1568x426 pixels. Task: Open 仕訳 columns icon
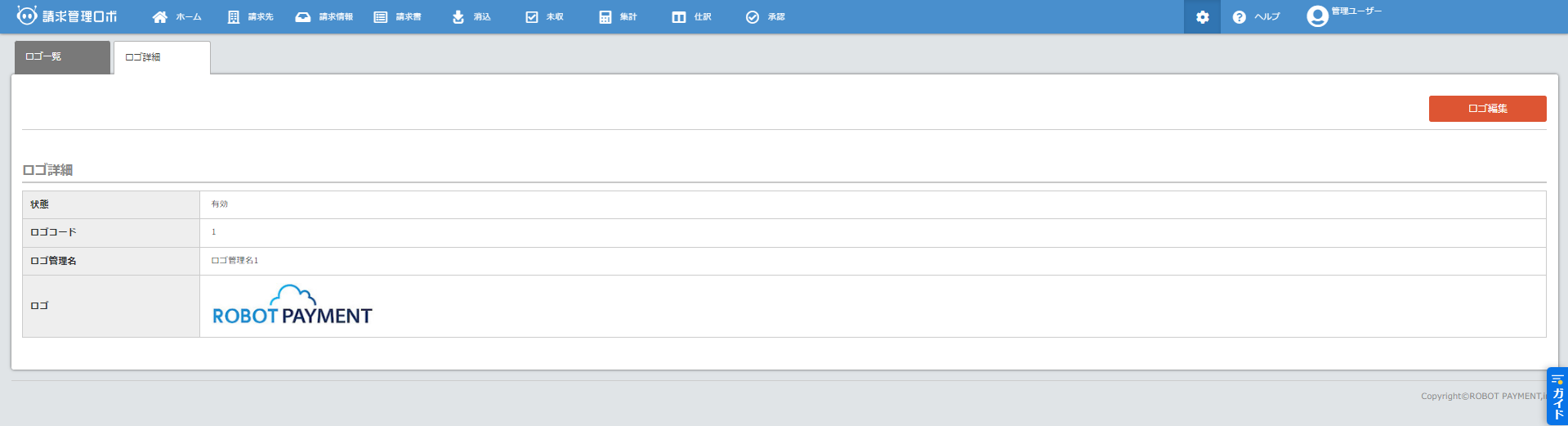click(x=679, y=17)
